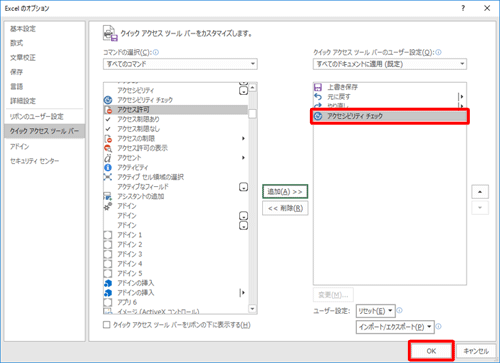The width and height of the screenshot is (500, 363).
Task: Open the アドイン category in sidebar
Action: (19, 147)
